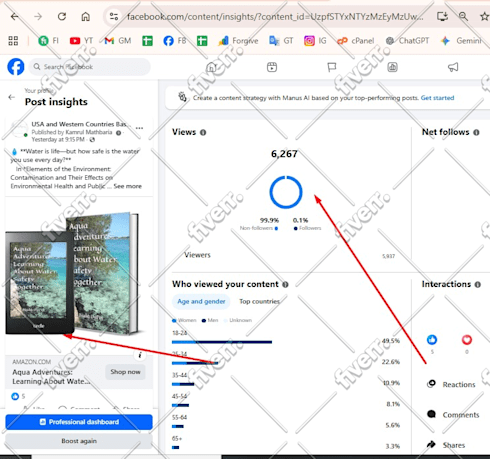490x459 pixels.
Task: Open the GM Gmail bookmark
Action: [x=117, y=41]
